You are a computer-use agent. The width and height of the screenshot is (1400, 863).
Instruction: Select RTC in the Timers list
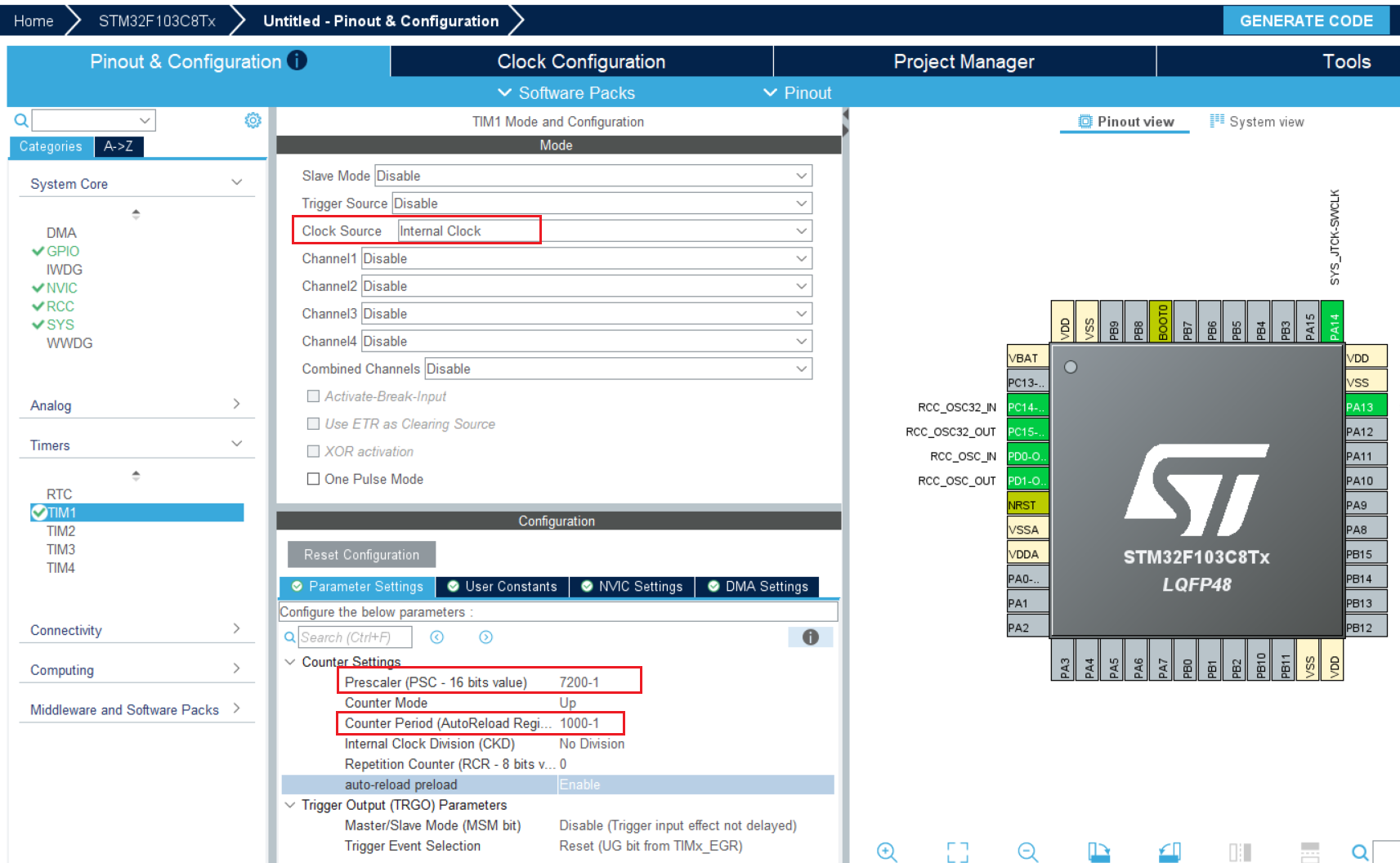(x=59, y=494)
